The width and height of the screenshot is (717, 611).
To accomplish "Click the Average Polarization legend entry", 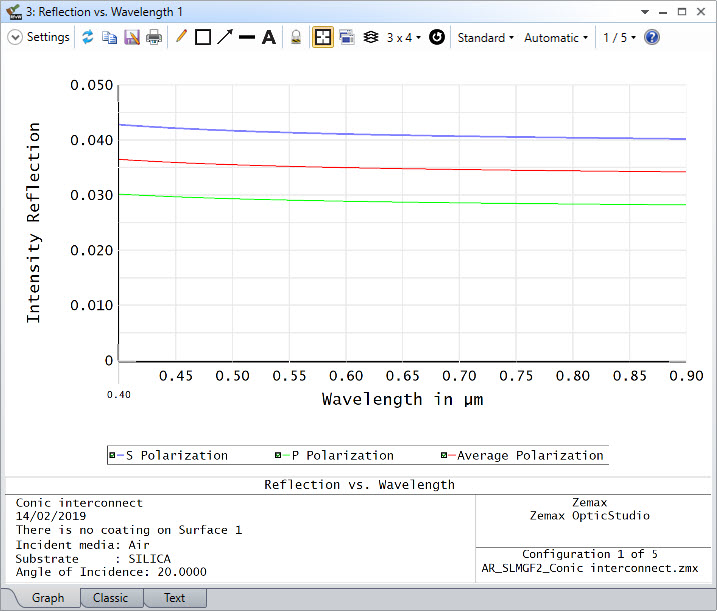I will tap(522, 456).
